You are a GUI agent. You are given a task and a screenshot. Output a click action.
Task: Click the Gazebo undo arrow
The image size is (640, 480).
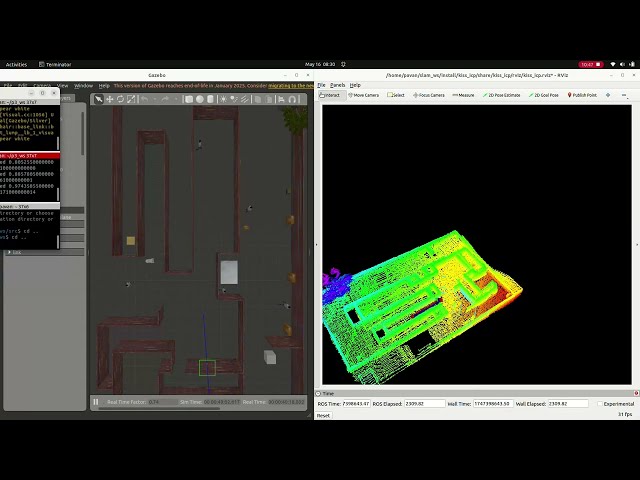(144, 99)
